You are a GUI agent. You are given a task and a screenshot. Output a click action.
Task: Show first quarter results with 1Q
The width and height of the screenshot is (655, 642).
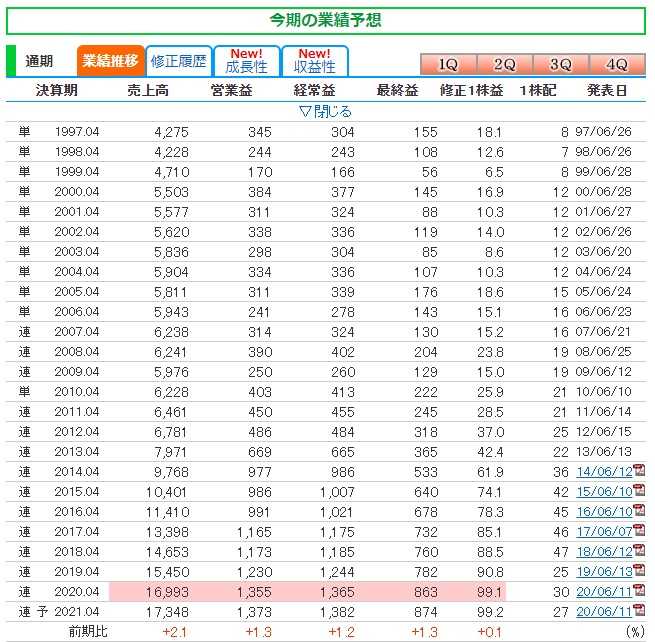click(x=447, y=64)
